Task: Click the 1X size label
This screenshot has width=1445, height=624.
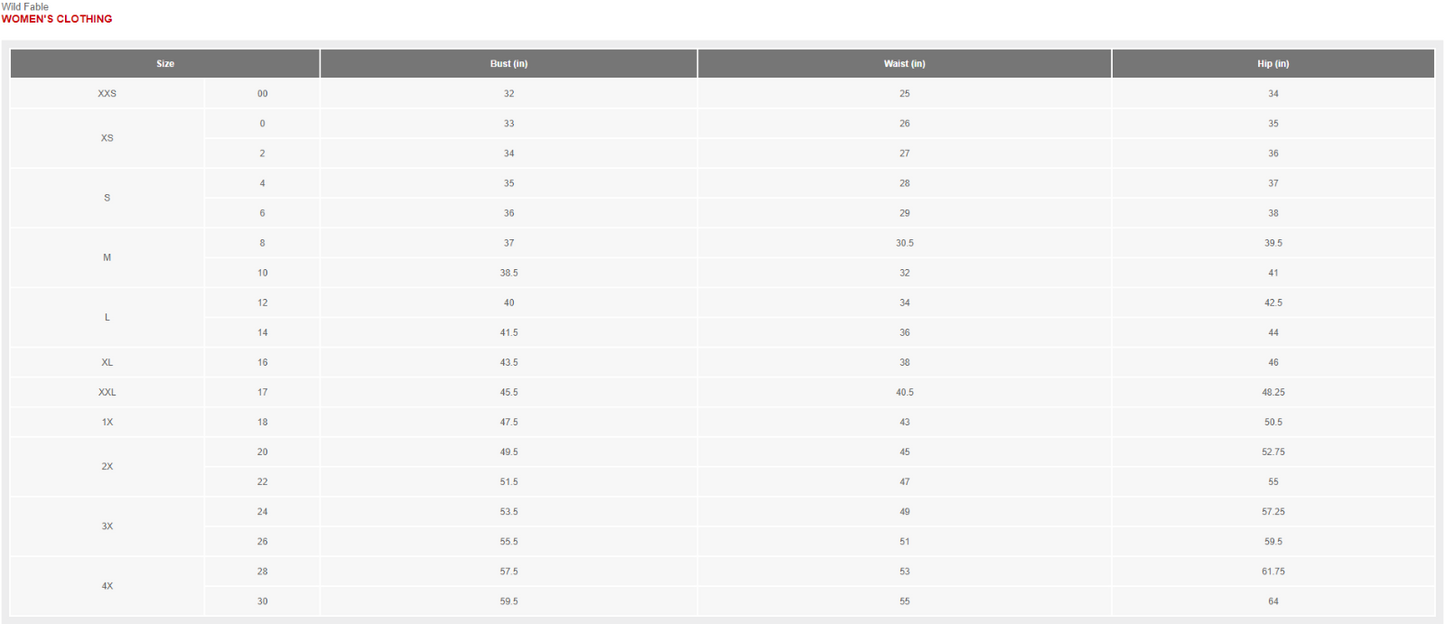Action: coord(107,422)
